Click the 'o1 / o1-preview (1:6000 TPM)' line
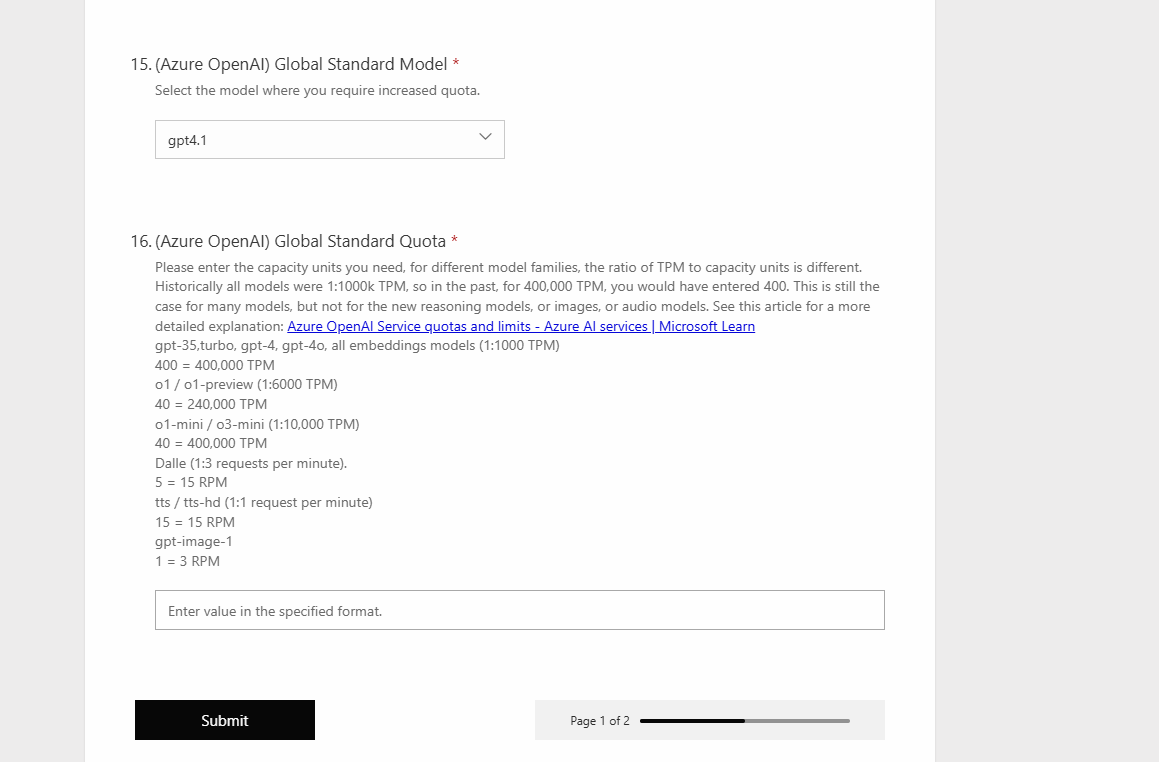The image size is (1159, 762). [246, 384]
